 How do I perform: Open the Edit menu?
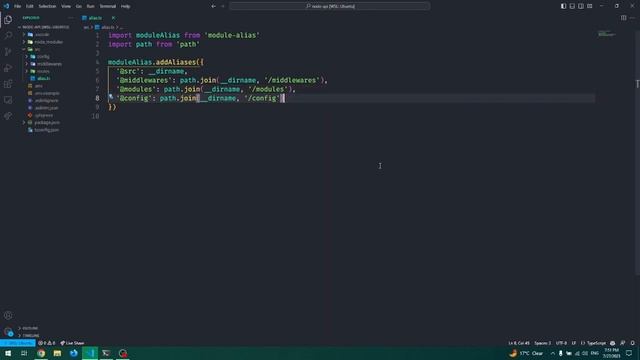point(30,6)
